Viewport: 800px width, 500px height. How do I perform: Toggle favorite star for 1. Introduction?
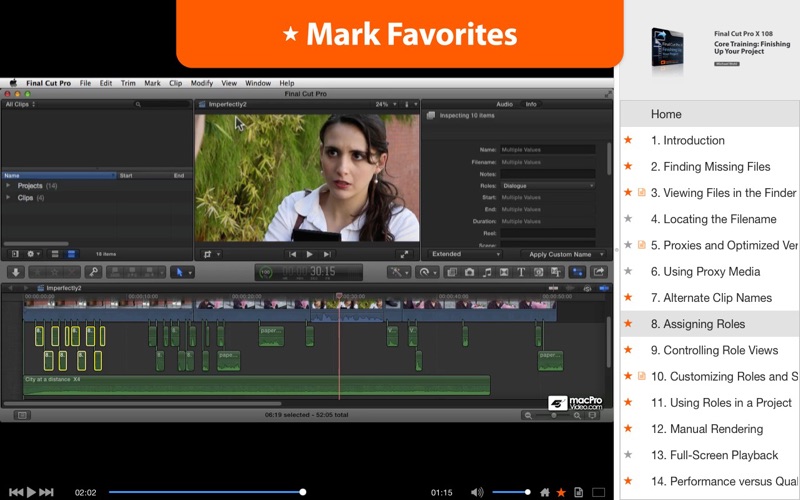tap(628, 140)
